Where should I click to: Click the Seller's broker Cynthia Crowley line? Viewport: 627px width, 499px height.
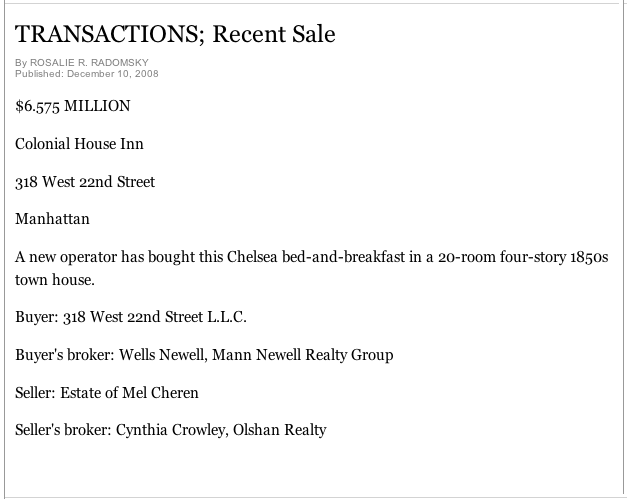pyautogui.click(x=171, y=430)
